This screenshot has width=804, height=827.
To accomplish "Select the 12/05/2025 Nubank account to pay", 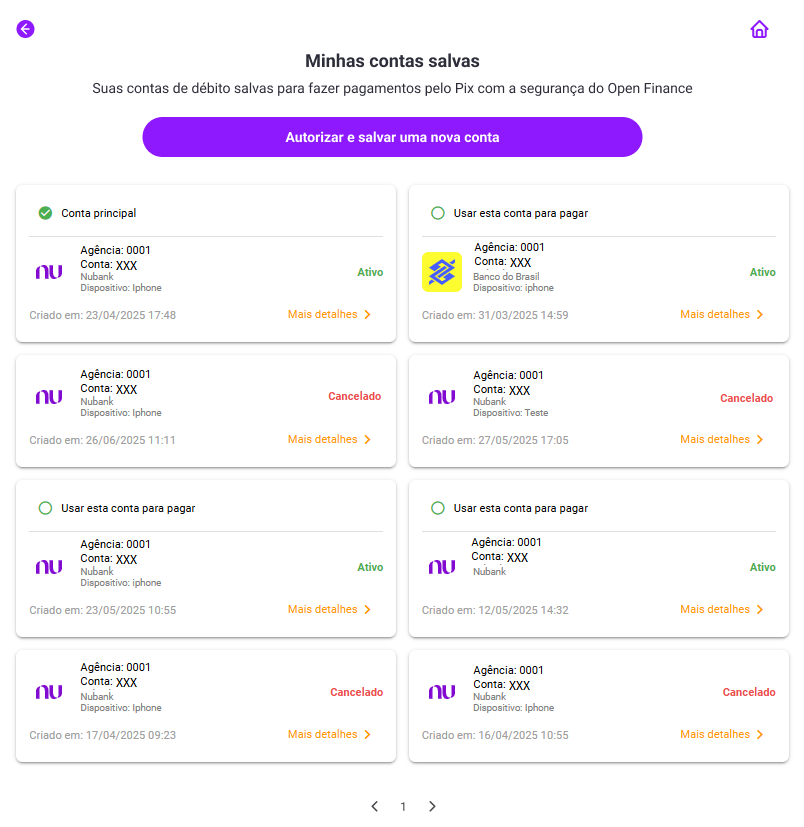I will pyautogui.click(x=438, y=508).
